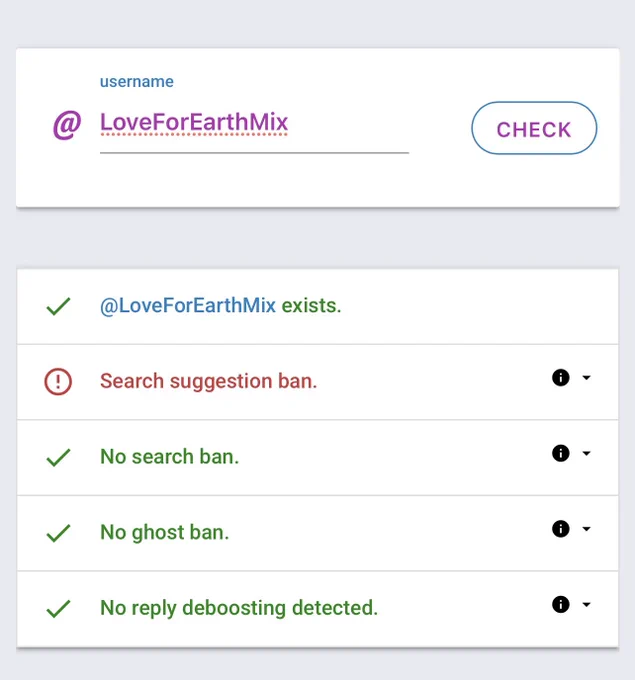
Task: Open info icon for reply deboosting
Action: [x=560, y=604]
